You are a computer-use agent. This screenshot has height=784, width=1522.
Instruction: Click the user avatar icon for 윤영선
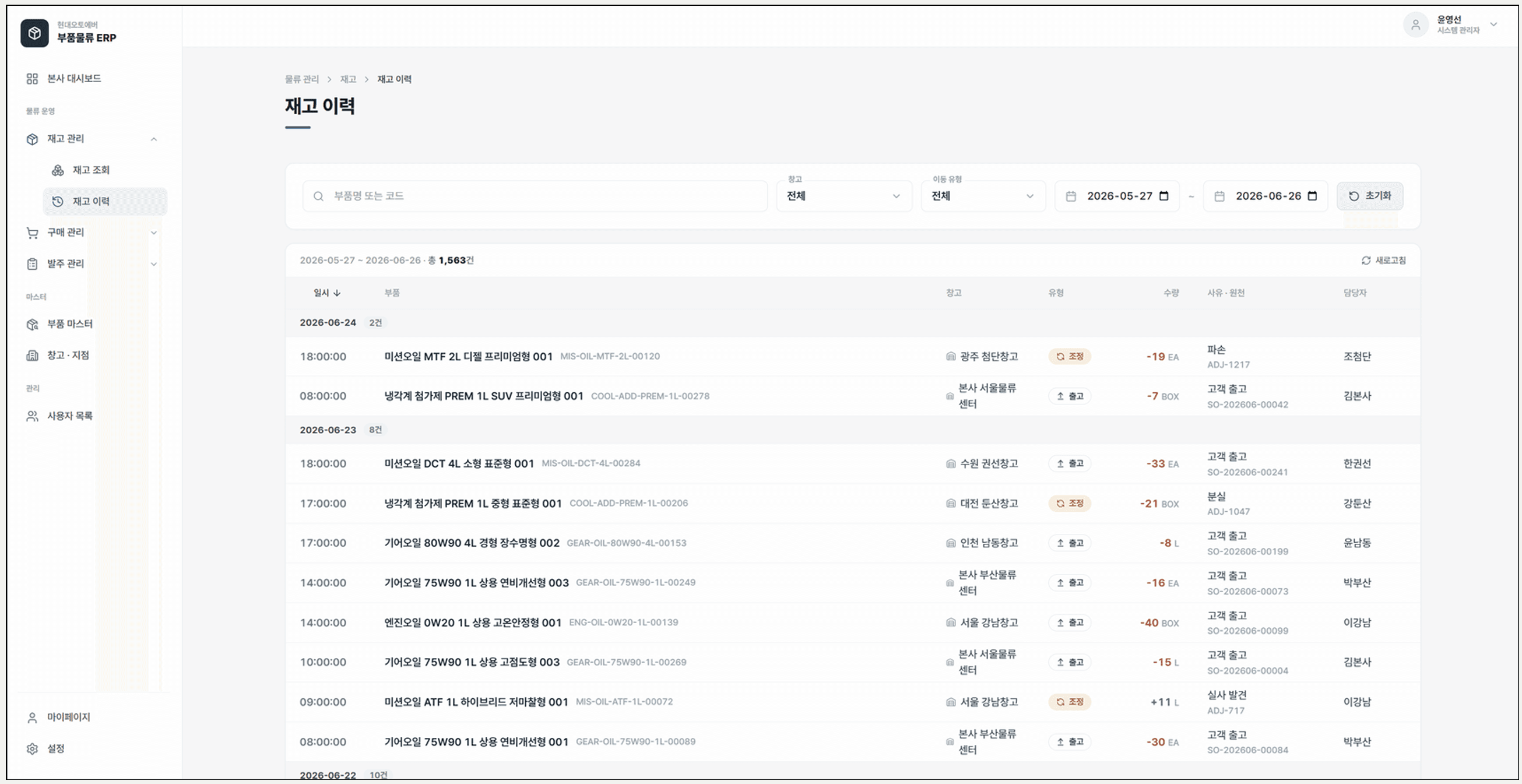tap(1416, 25)
